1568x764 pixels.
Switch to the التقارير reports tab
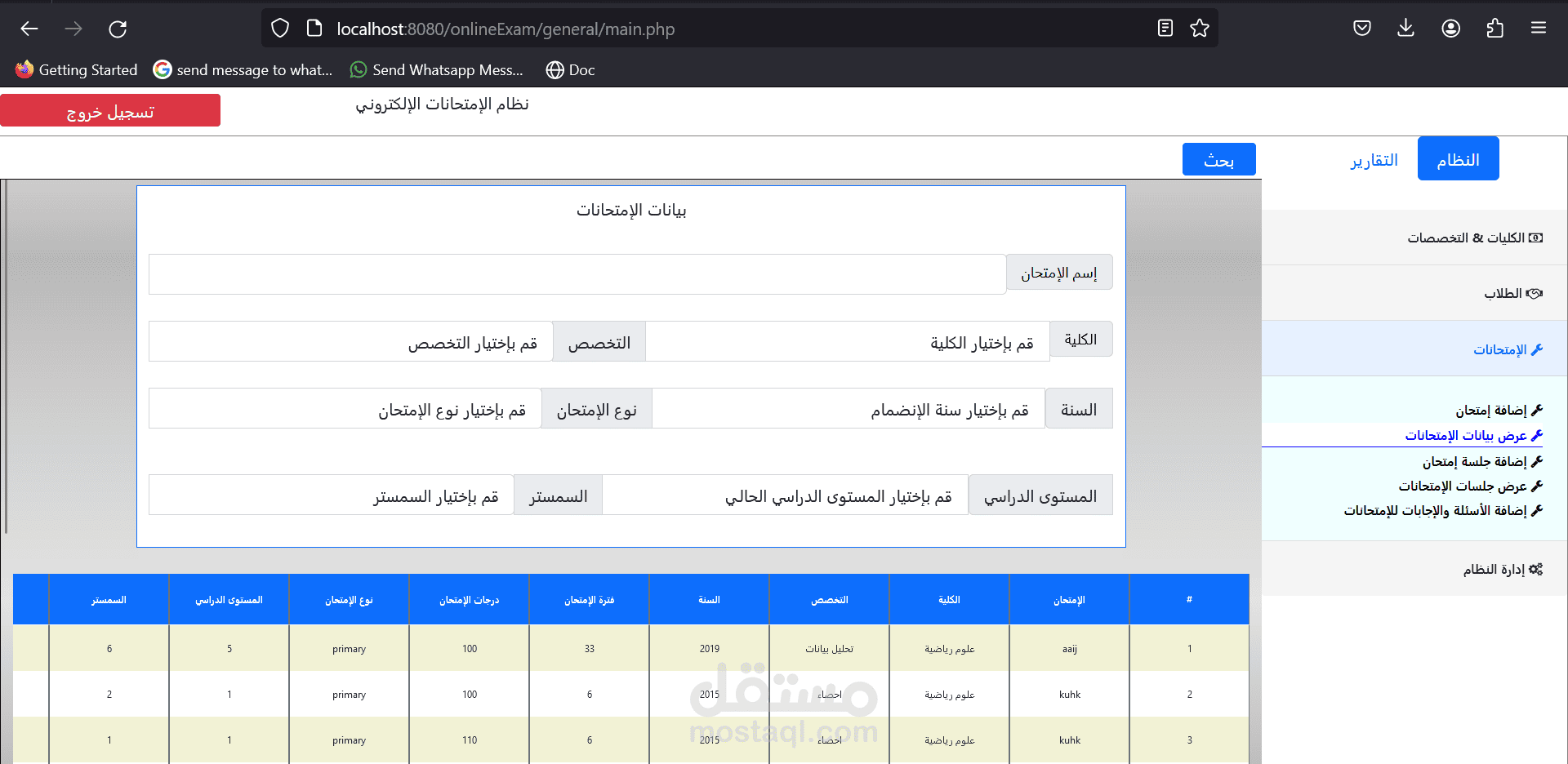[x=1374, y=159]
